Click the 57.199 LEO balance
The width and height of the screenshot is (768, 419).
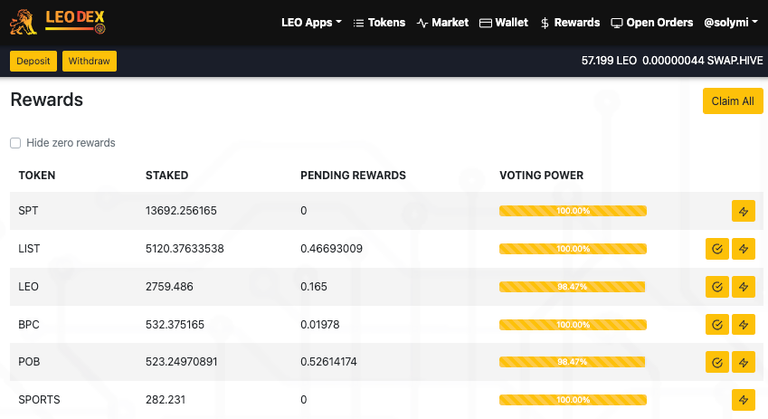[x=609, y=61]
